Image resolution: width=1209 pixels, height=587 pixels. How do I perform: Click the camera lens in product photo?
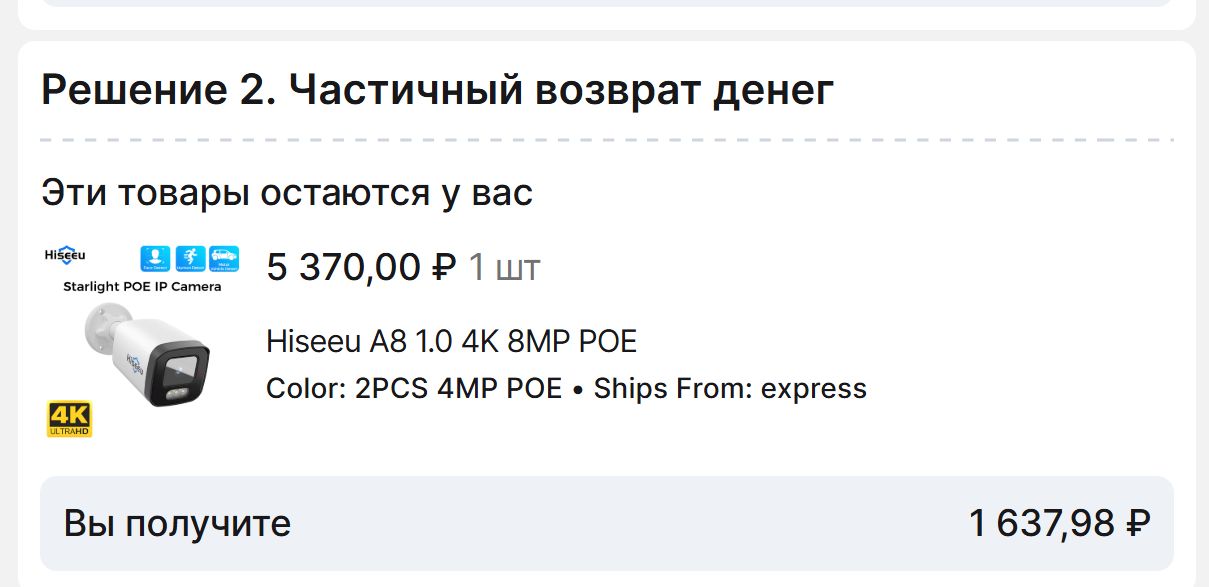tap(185, 373)
